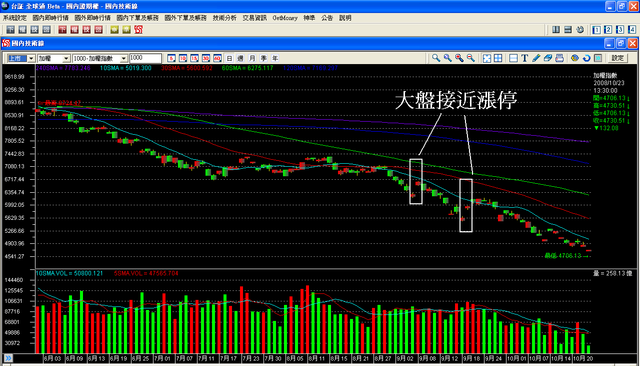The image size is (640, 366).
Task: Open the 說明 menu
Action: [x=345, y=18]
